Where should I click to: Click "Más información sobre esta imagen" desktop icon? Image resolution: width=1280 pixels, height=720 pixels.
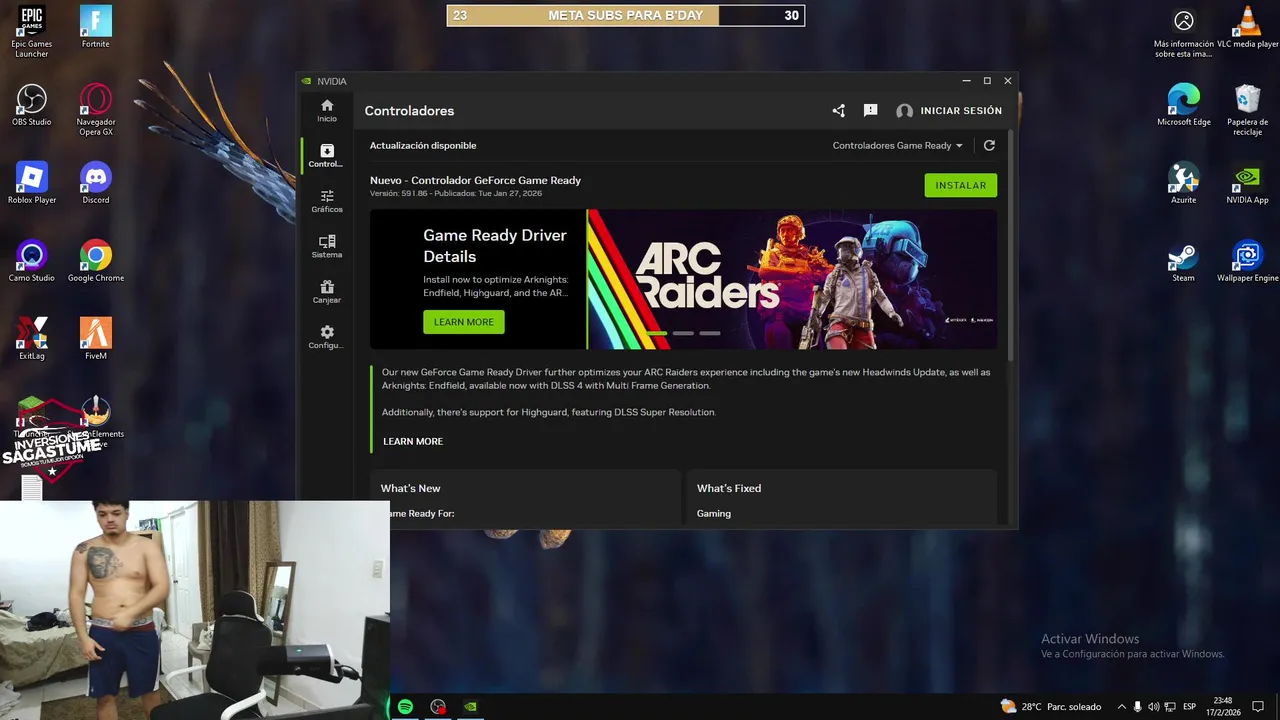click(x=1184, y=32)
